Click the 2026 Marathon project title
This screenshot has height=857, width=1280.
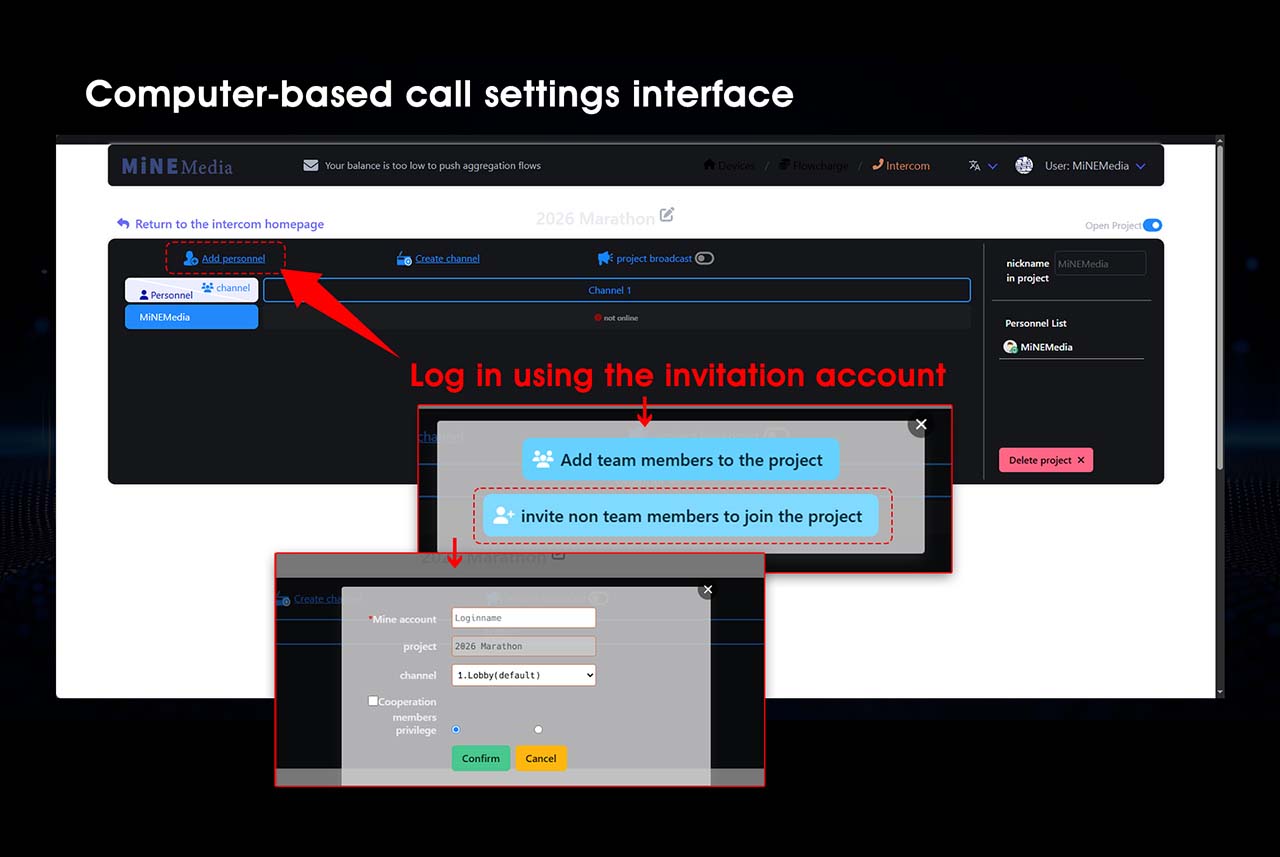(x=595, y=218)
